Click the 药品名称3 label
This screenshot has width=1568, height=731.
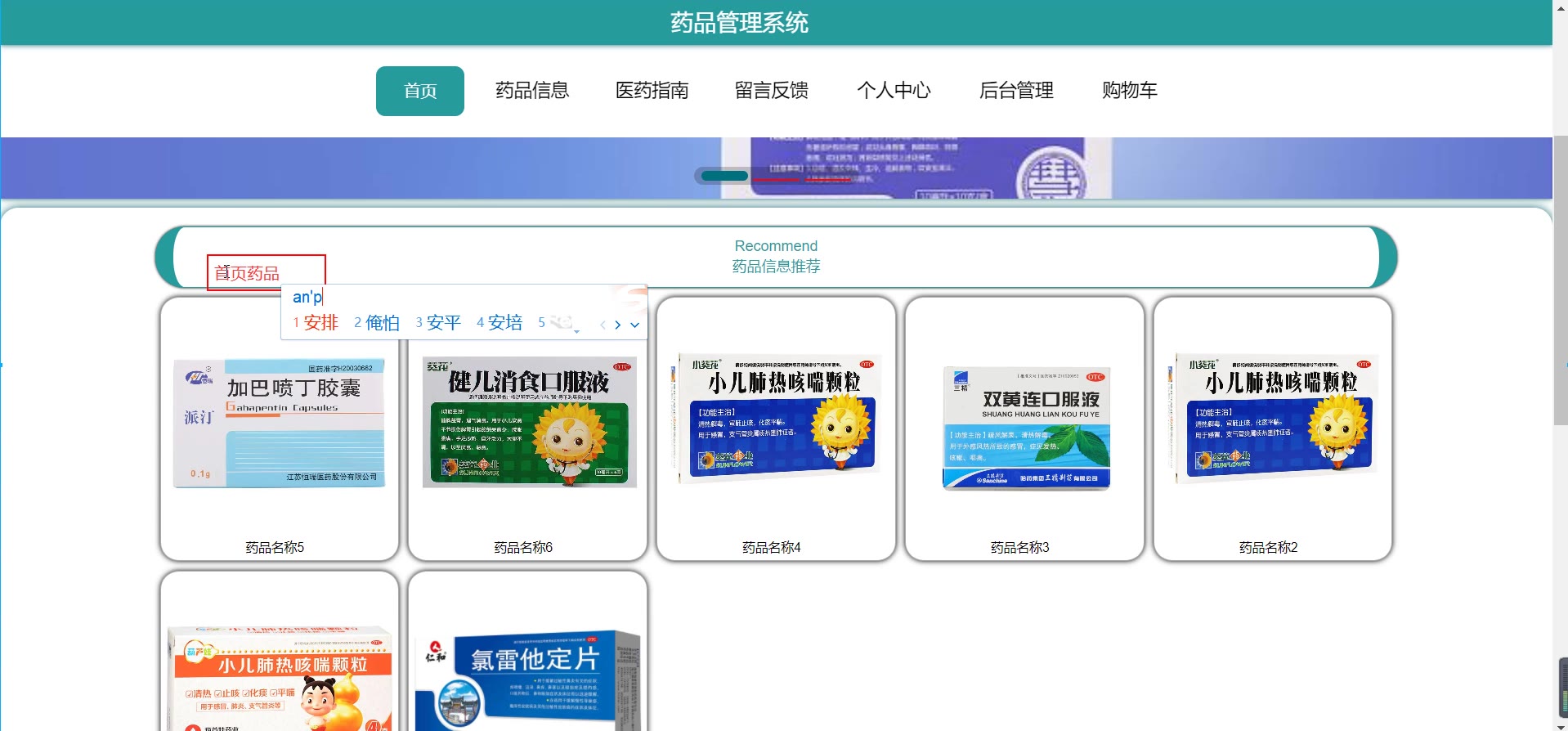tap(1020, 547)
